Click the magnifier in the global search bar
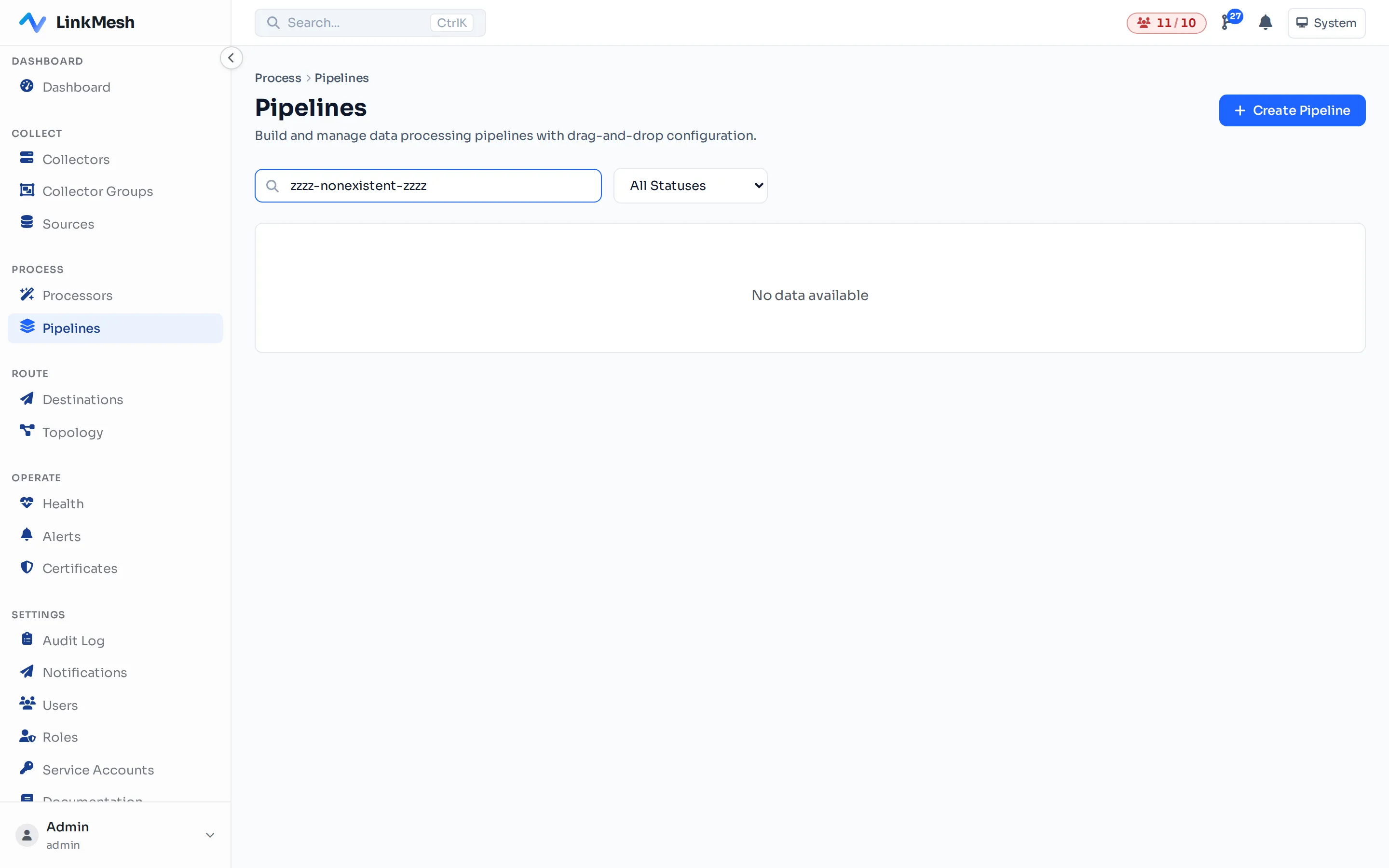This screenshot has height=868, width=1389. tap(273, 23)
